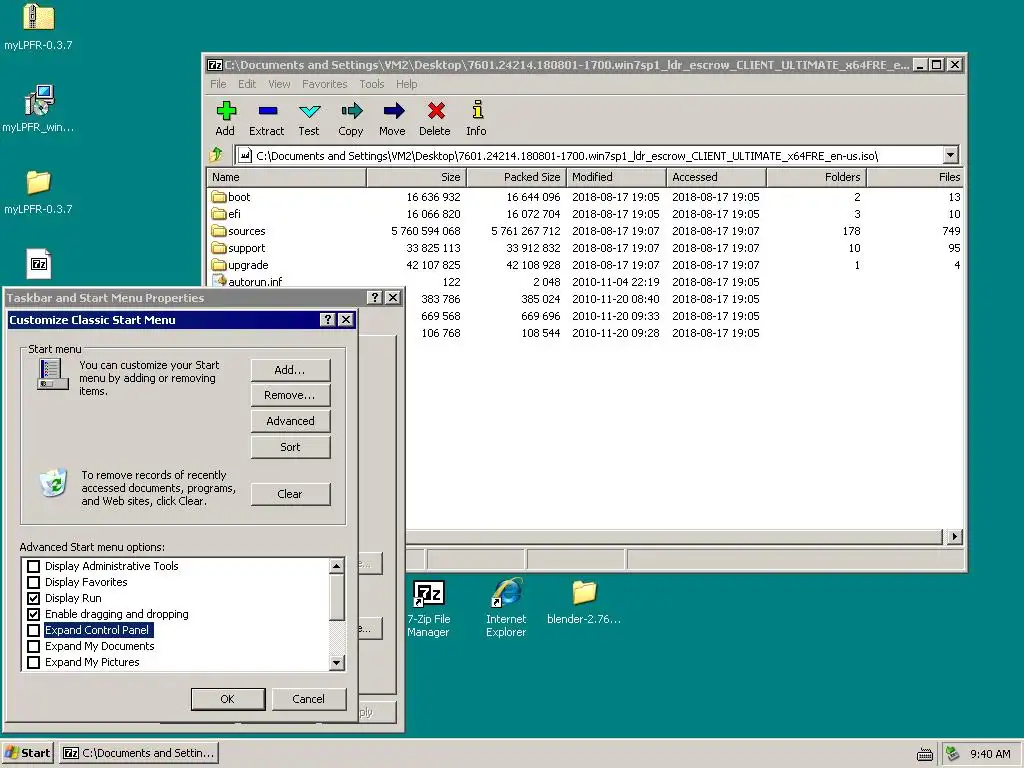This screenshot has width=1024, height=768.
Task: Click the Extract toolbar icon
Action: tap(268, 111)
